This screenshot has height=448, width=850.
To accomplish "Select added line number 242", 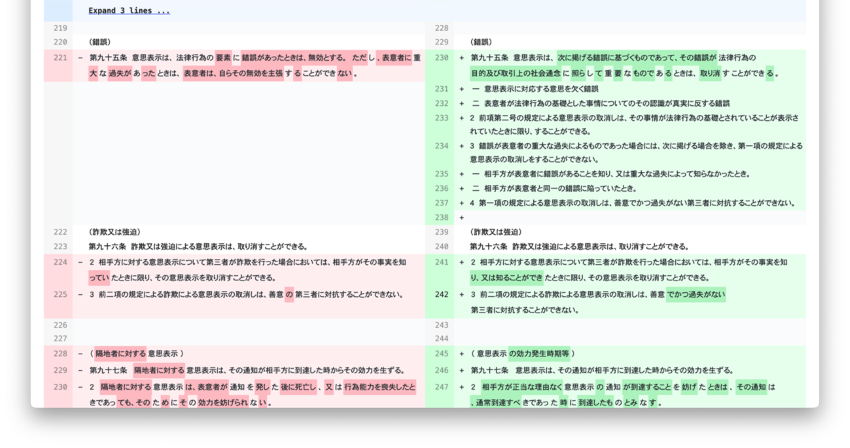I will 441,295.
